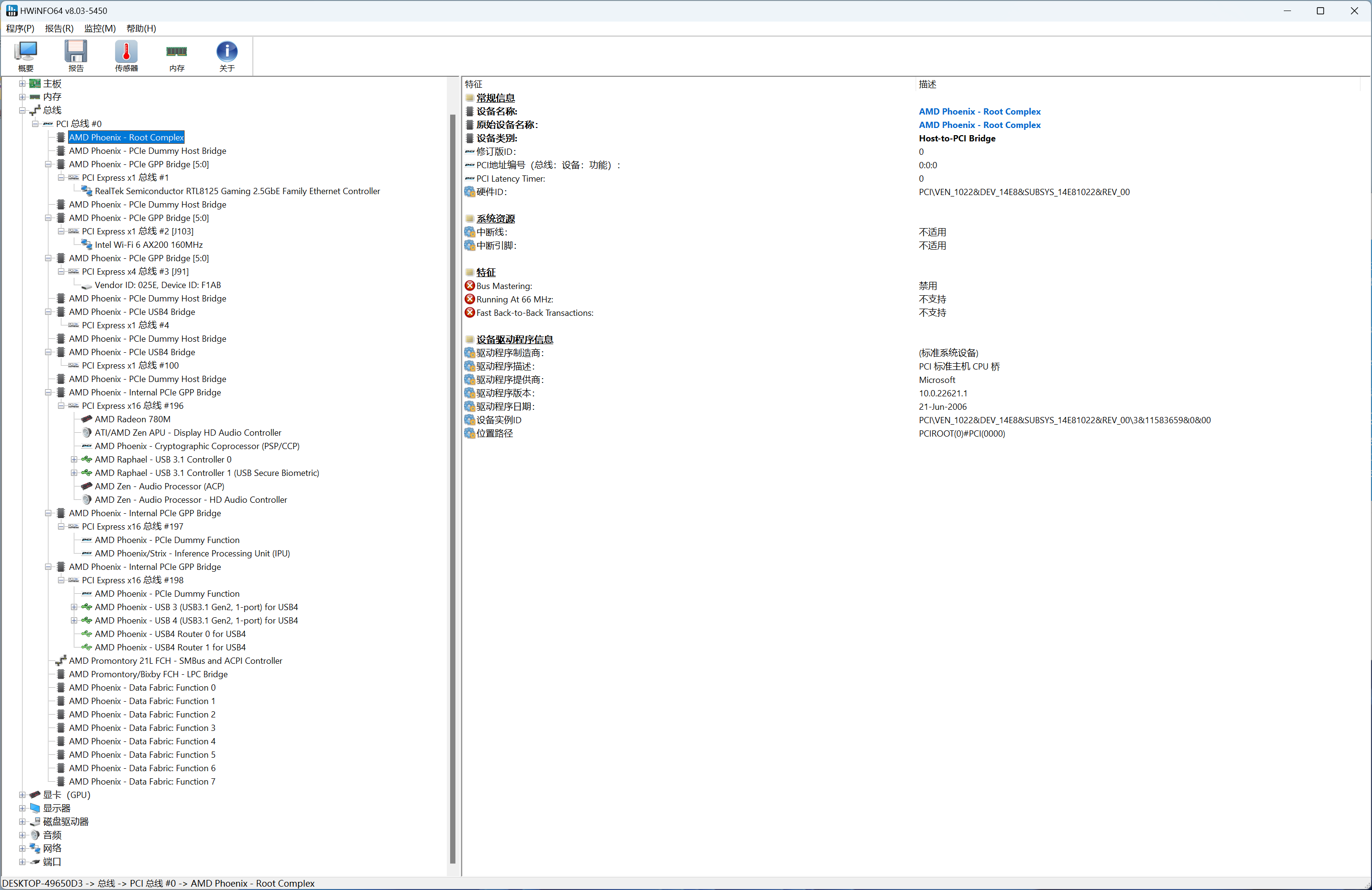
Task: Click the GPU card icon beside AMD Radeon 780M
Action: click(87, 419)
